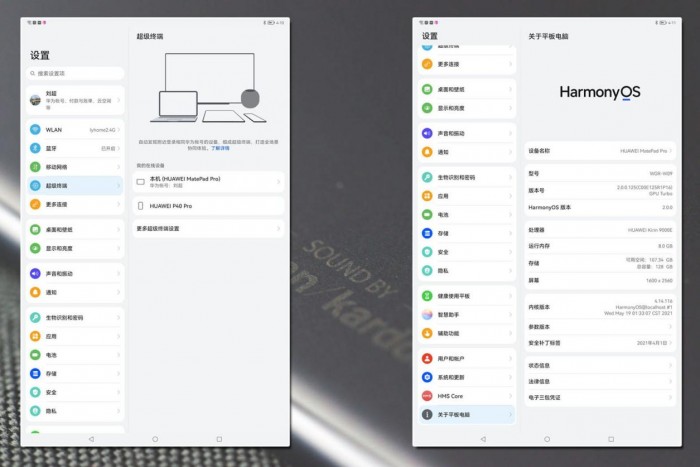Tap 用户和帐户 red person icon
This screenshot has height=467, width=700.
tap(427, 358)
